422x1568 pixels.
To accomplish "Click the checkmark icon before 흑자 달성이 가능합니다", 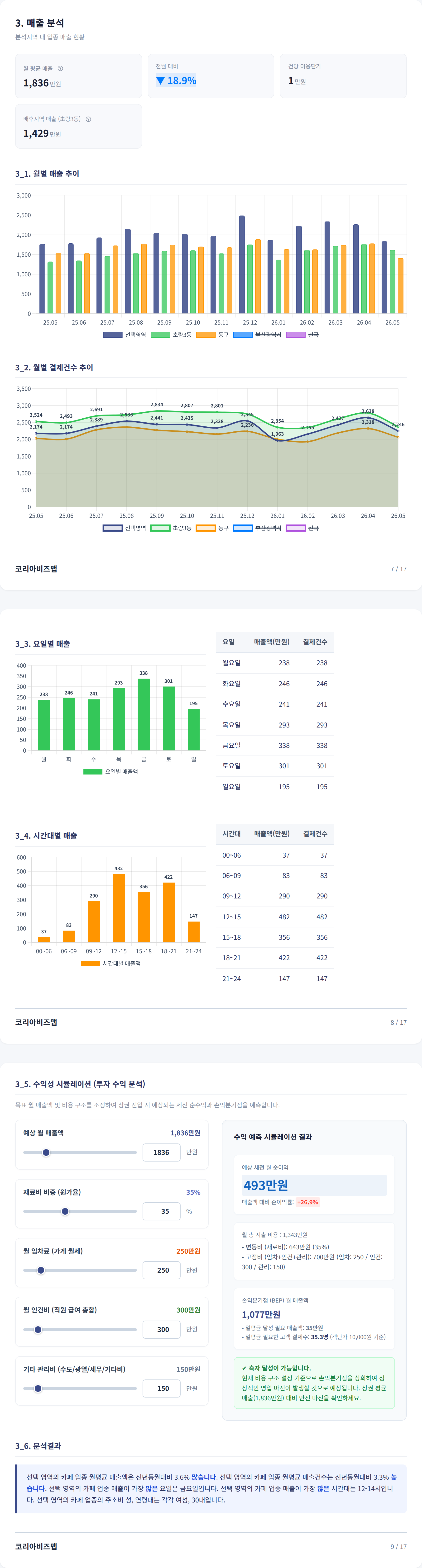I will pos(244,1368).
